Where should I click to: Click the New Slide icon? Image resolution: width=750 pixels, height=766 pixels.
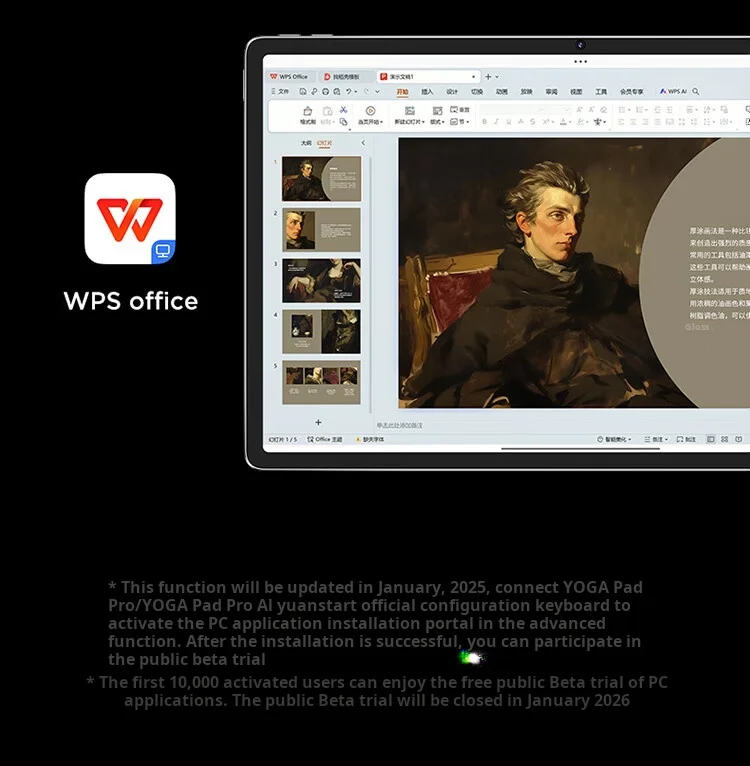pos(409,111)
